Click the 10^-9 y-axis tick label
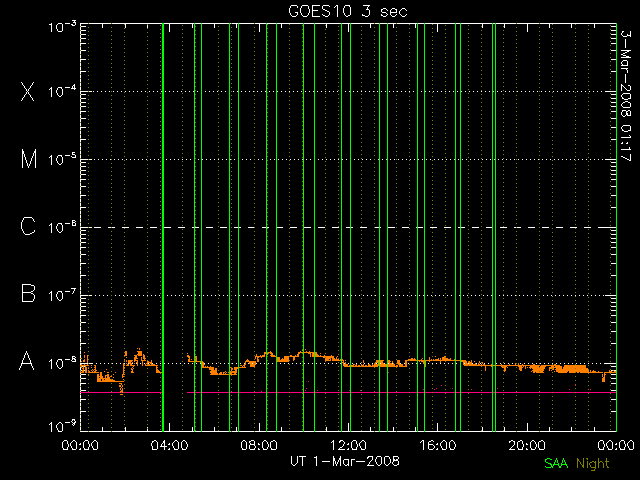 62,427
